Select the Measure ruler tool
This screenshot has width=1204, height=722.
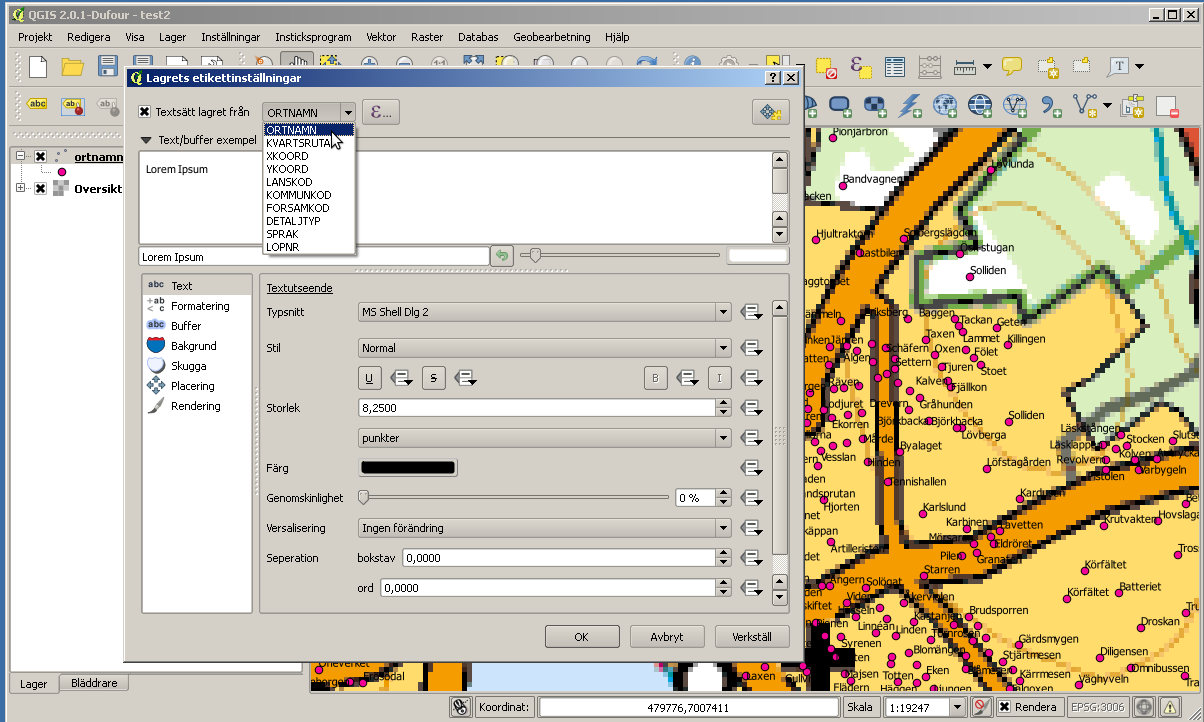[965, 67]
